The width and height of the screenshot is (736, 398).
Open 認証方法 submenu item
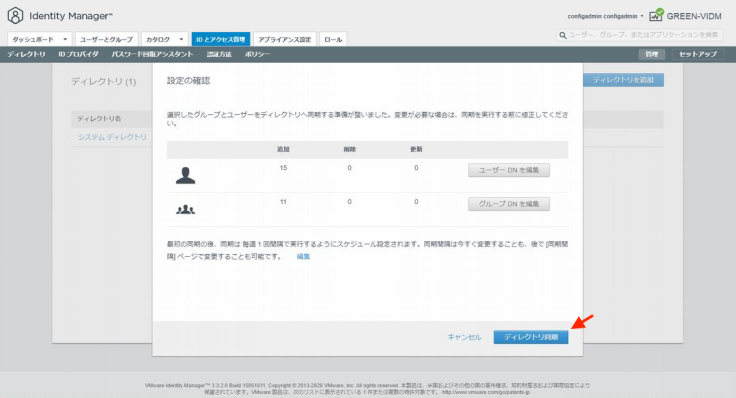(x=219, y=54)
